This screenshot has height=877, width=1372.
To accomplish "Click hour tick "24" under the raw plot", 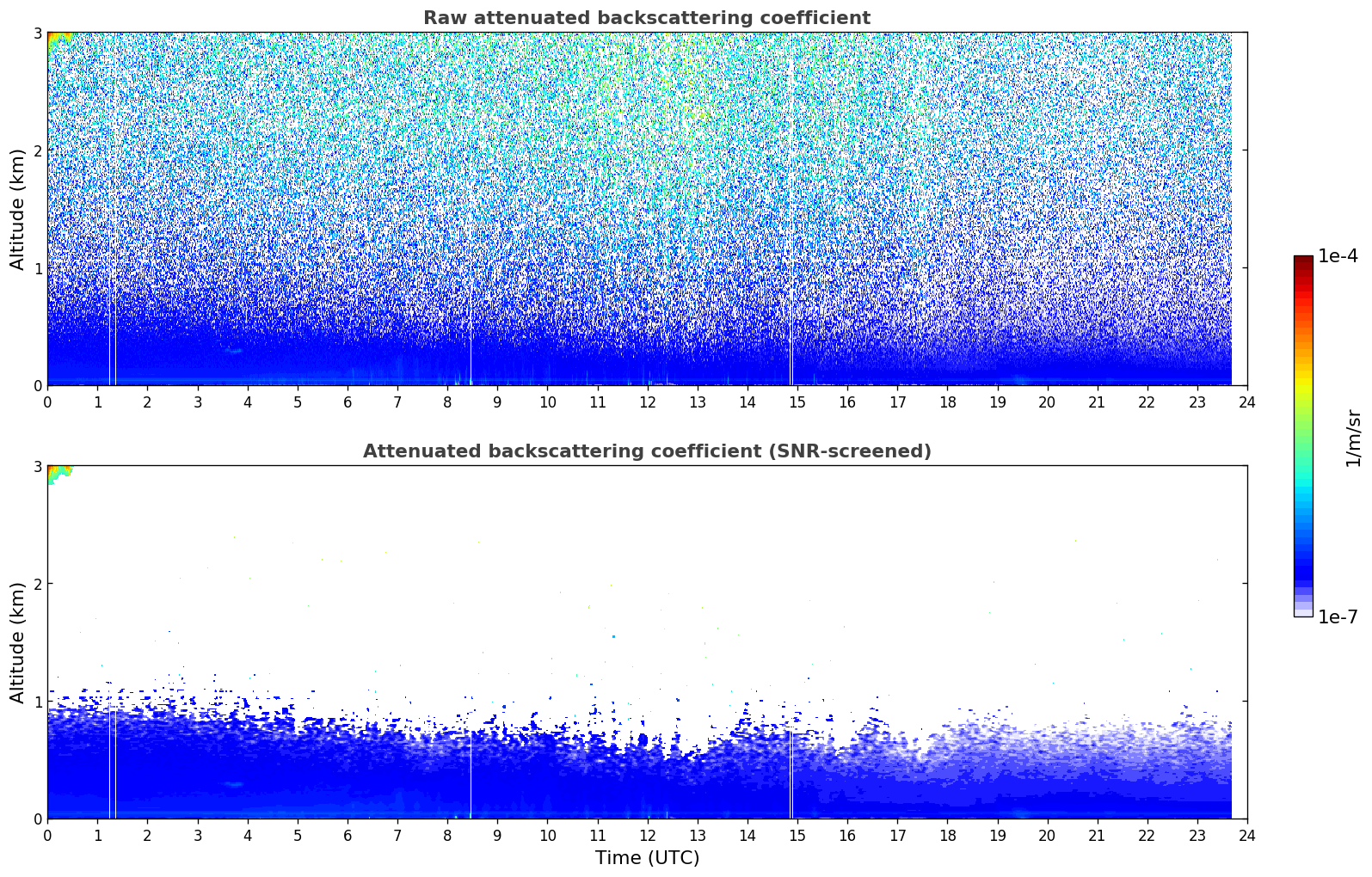I will pos(1247,402).
